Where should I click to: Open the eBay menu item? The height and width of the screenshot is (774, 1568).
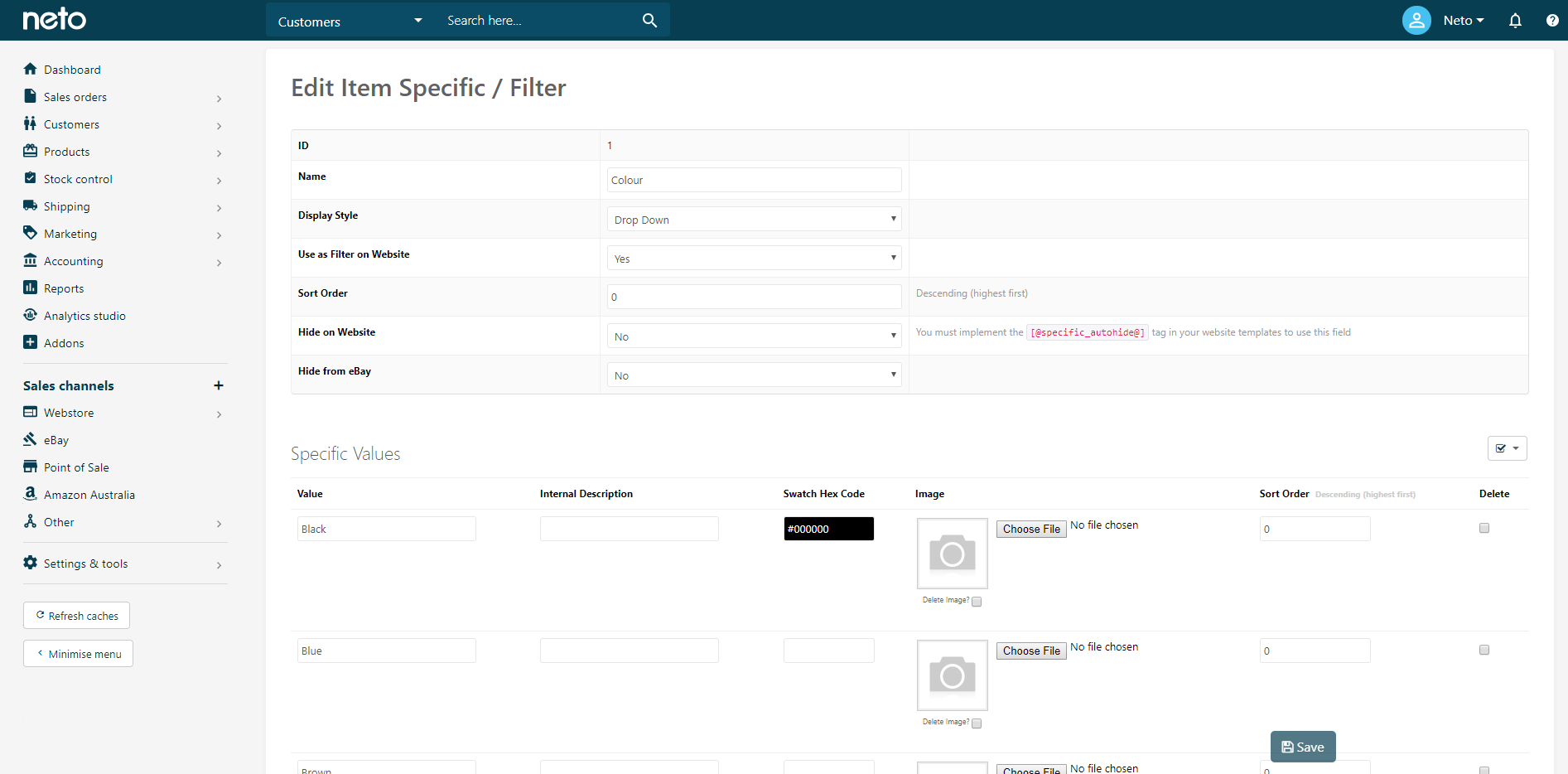56,440
